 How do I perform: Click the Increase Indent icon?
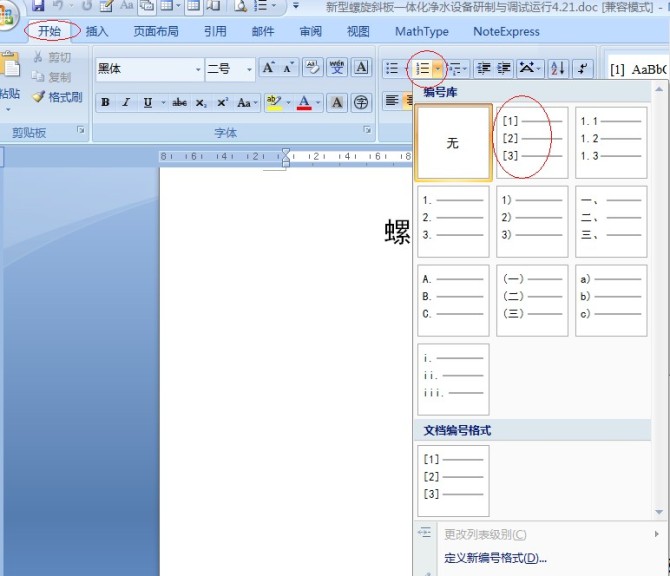click(x=503, y=68)
